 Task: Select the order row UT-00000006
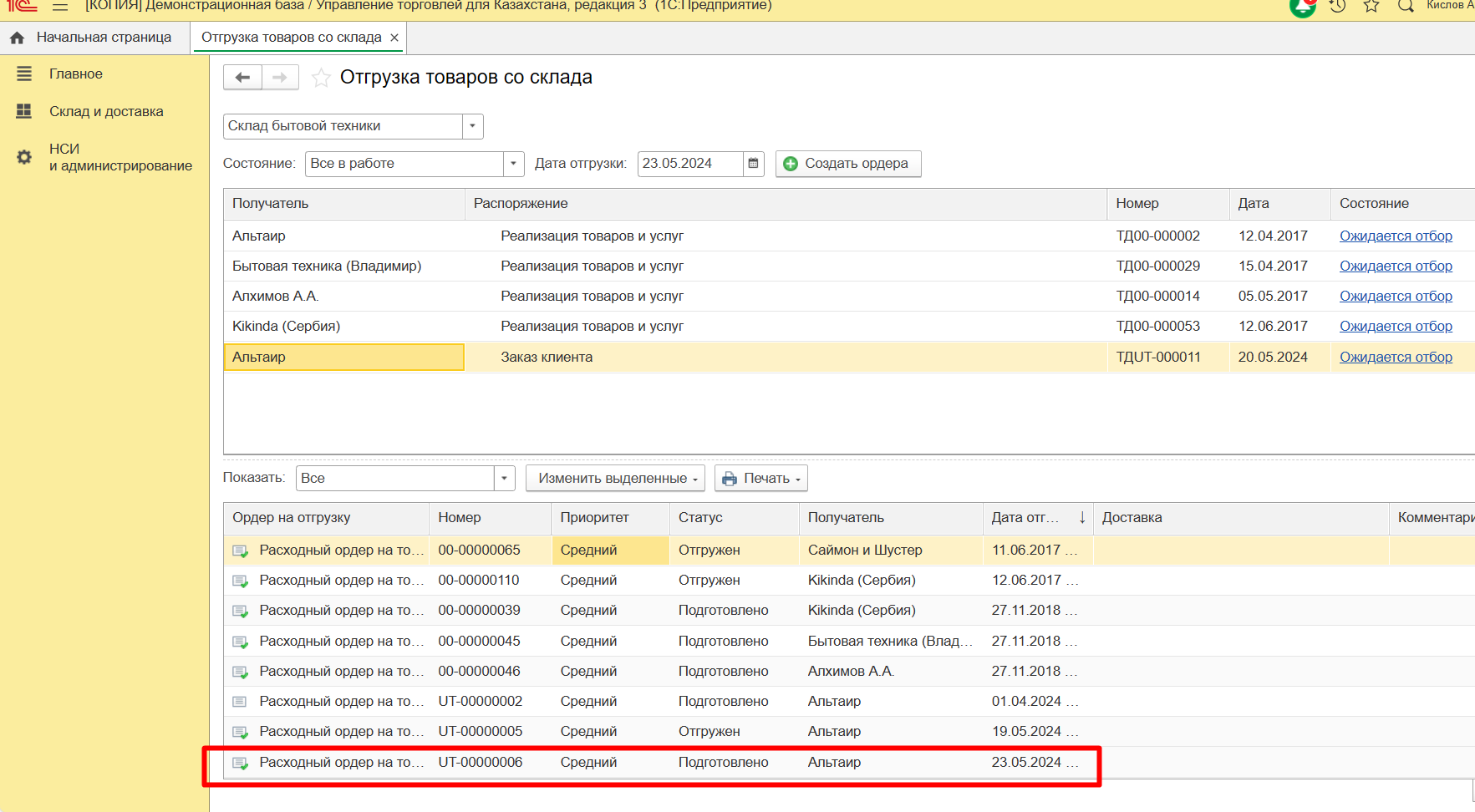[480, 762]
